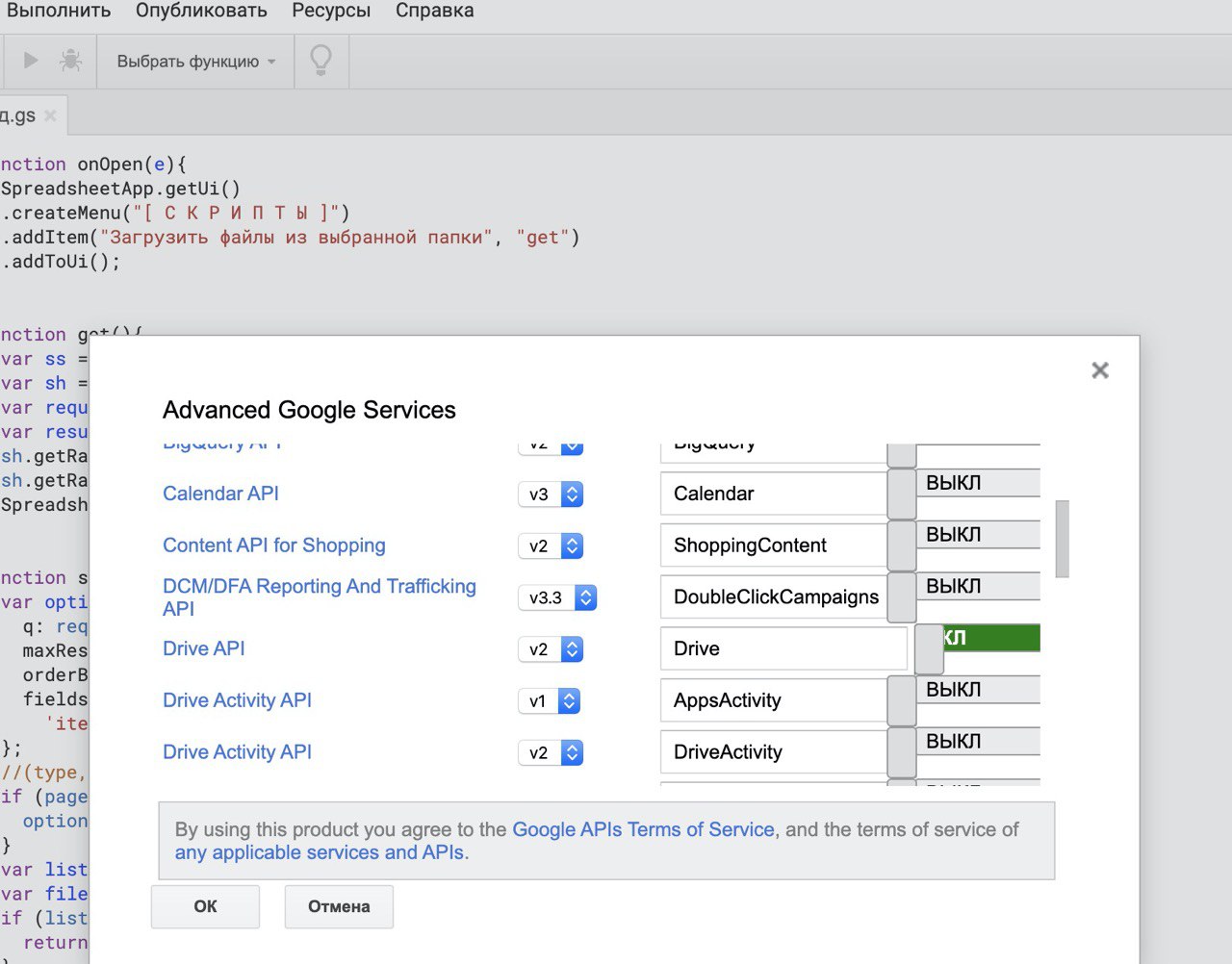Open the "Опубликовать" menu

(x=201, y=12)
